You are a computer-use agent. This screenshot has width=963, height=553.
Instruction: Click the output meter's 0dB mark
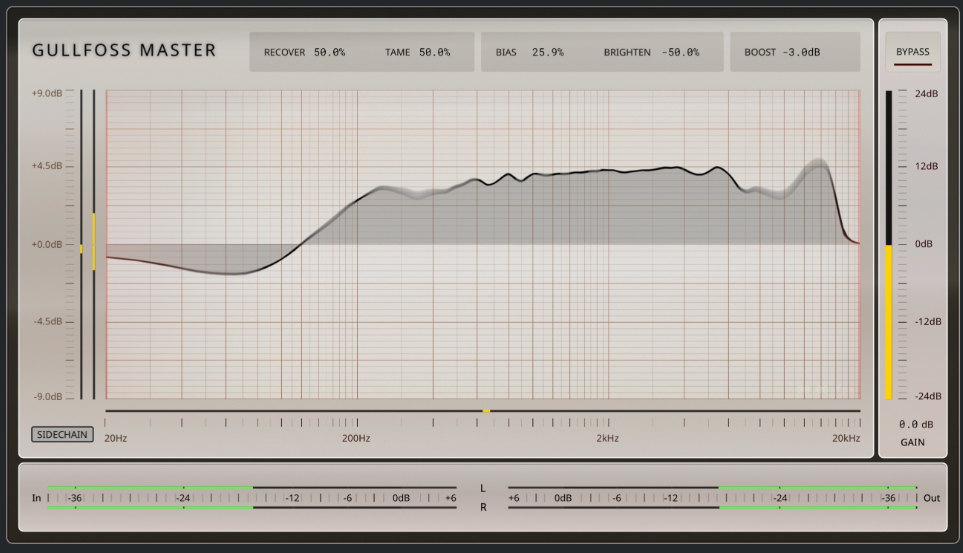[x=563, y=498]
